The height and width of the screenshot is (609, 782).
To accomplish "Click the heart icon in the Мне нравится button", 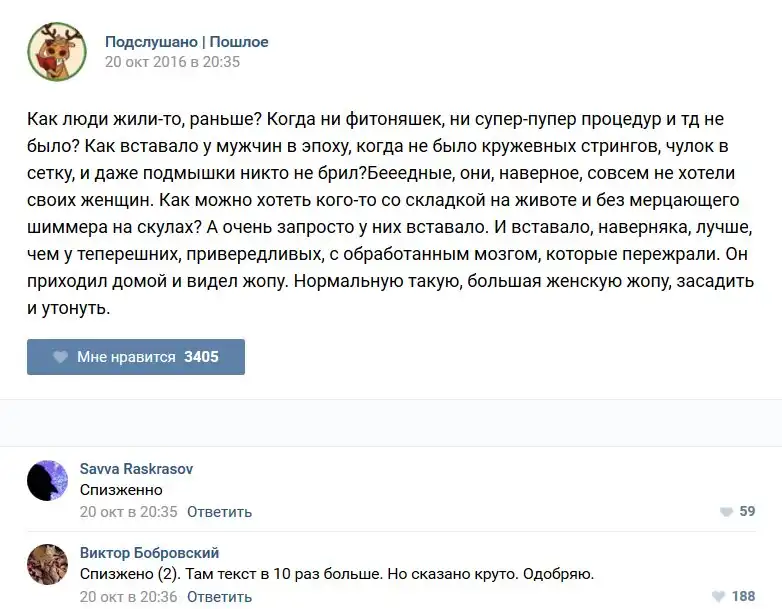I will pos(60,357).
